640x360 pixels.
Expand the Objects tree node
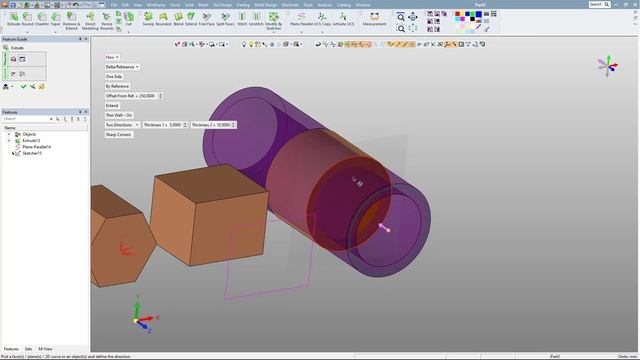(9, 134)
